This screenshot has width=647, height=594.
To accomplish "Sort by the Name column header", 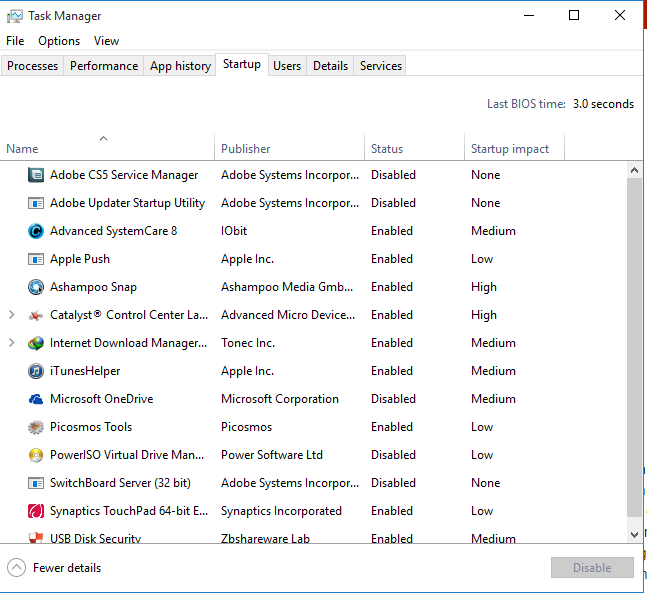I will coord(107,147).
